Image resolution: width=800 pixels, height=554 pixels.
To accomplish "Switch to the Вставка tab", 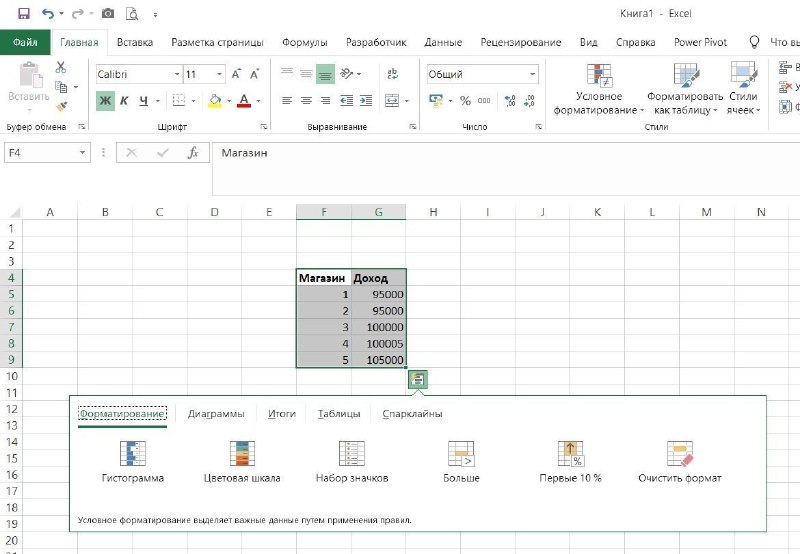I will 135,42.
